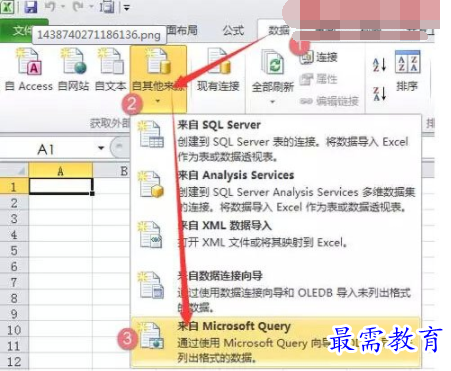The image size is (451, 371).
Task: Open 连接 connections button
Action: click(x=319, y=57)
